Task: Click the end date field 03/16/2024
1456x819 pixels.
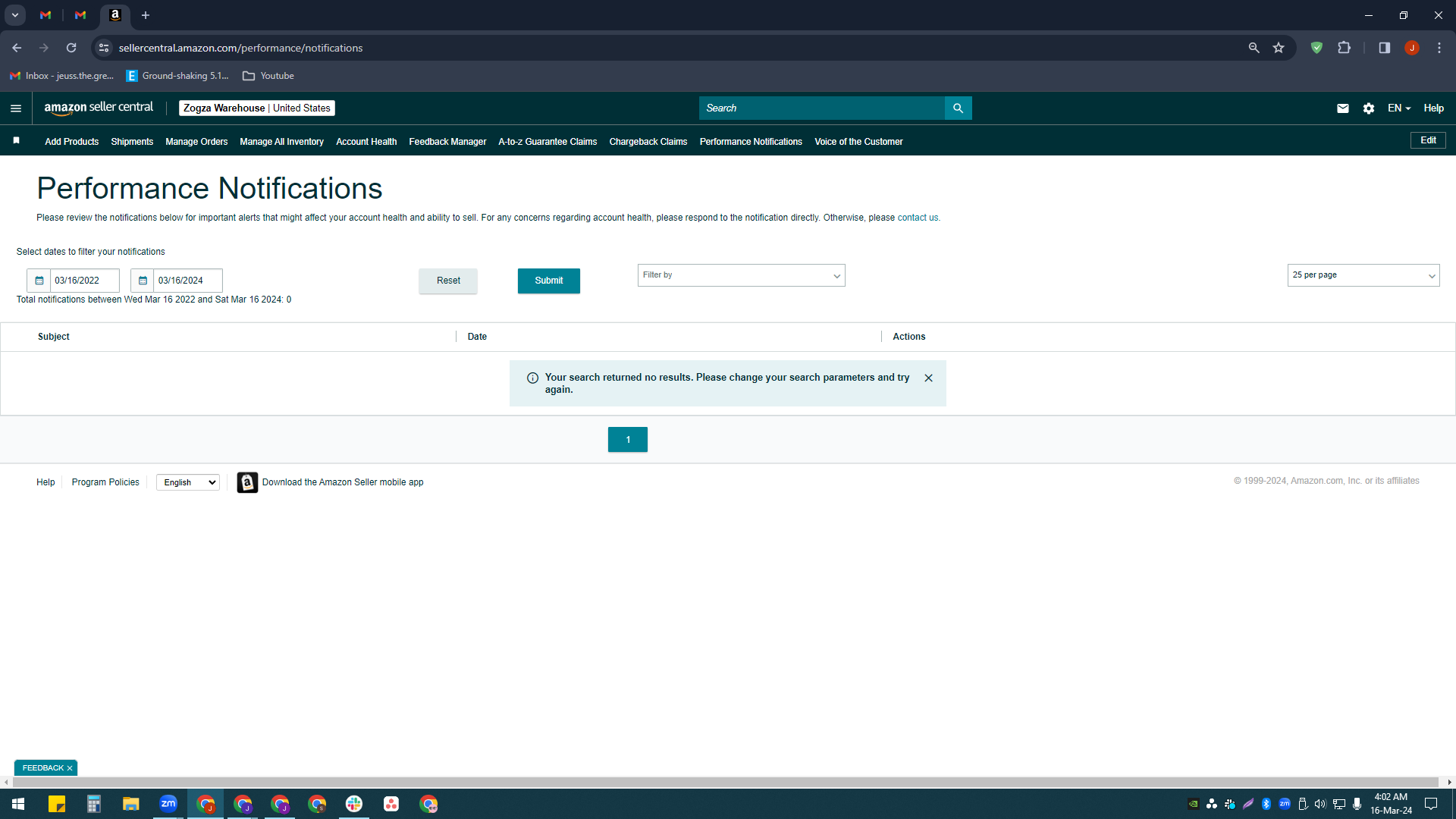Action: pyautogui.click(x=187, y=281)
